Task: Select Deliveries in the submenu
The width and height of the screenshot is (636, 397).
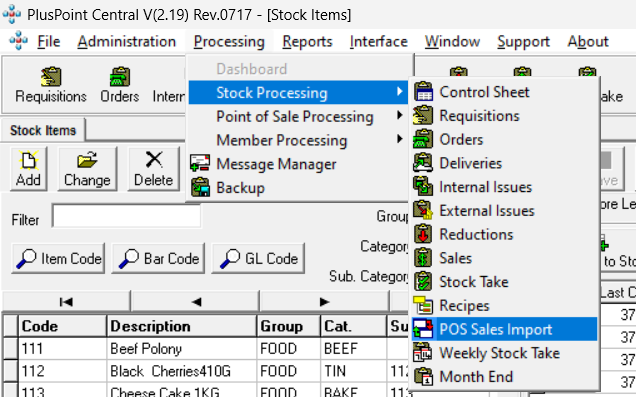Action: coord(504,163)
